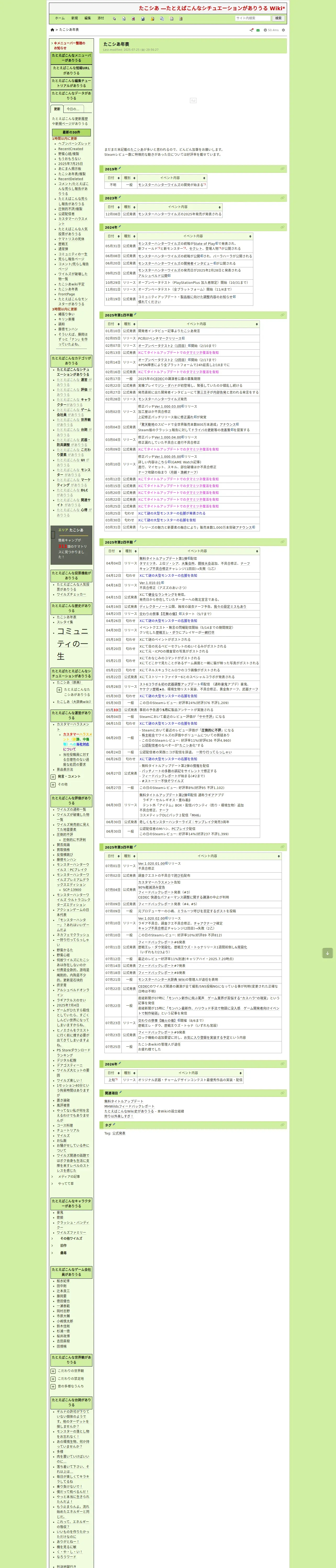
Task: Click the edit icon beside 関連項目 heading
Action: 121,1093
